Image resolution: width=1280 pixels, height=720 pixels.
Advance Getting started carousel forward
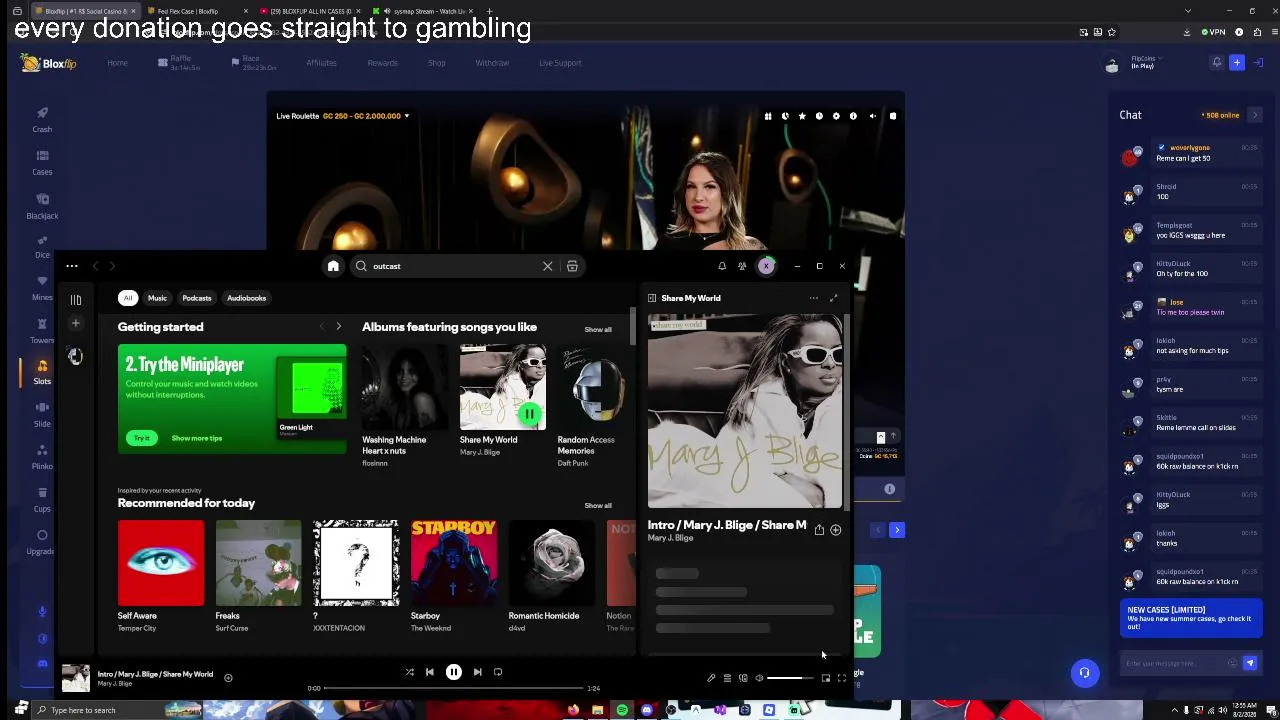[x=338, y=327]
